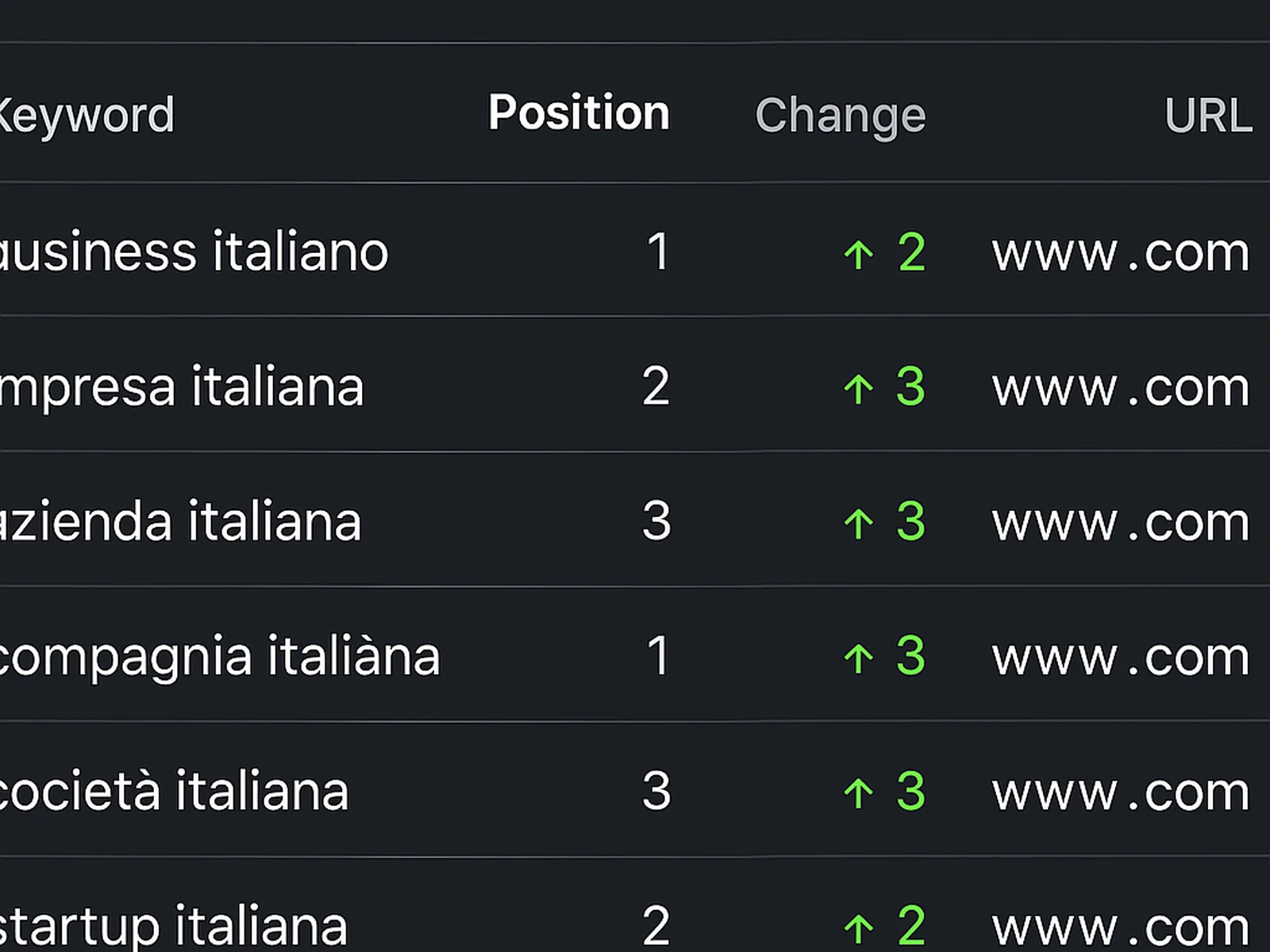Open the URL link for impresa italiana

point(1120,388)
